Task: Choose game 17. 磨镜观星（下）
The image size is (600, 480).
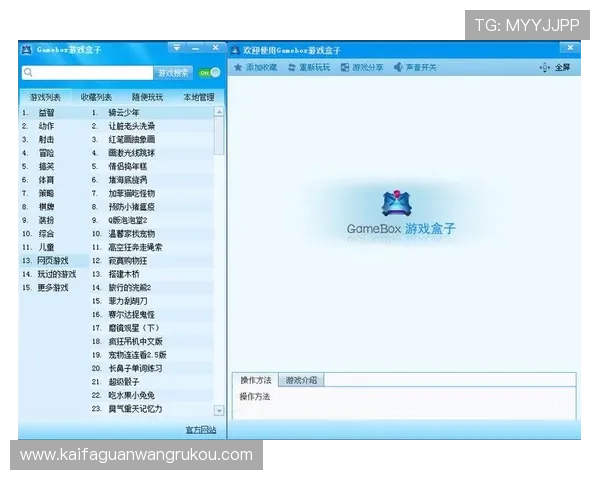Action: pos(152,328)
